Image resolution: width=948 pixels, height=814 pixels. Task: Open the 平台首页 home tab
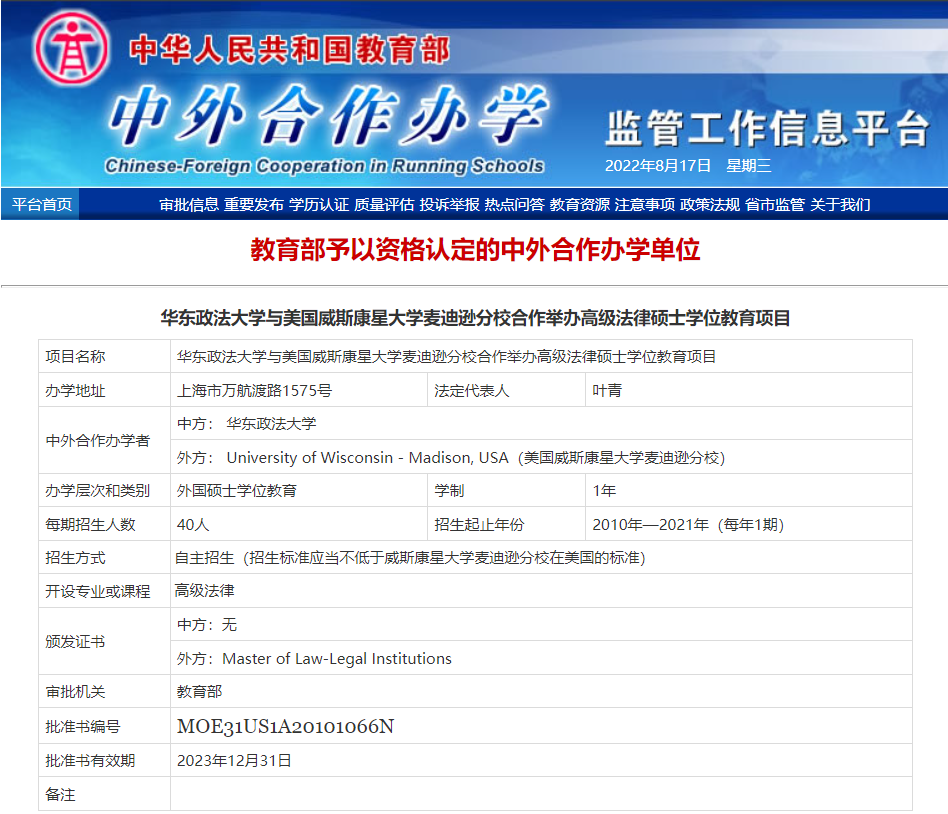pyautogui.click(x=42, y=204)
